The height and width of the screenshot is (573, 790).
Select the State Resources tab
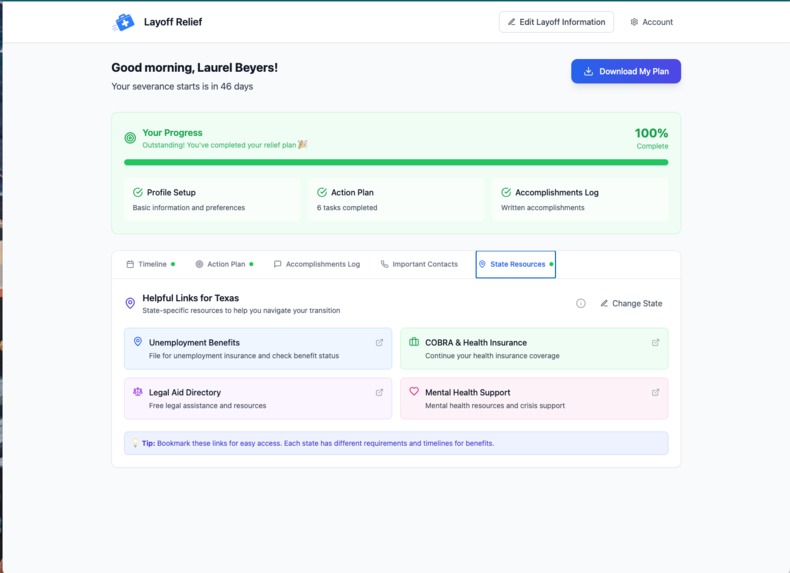tap(515, 264)
